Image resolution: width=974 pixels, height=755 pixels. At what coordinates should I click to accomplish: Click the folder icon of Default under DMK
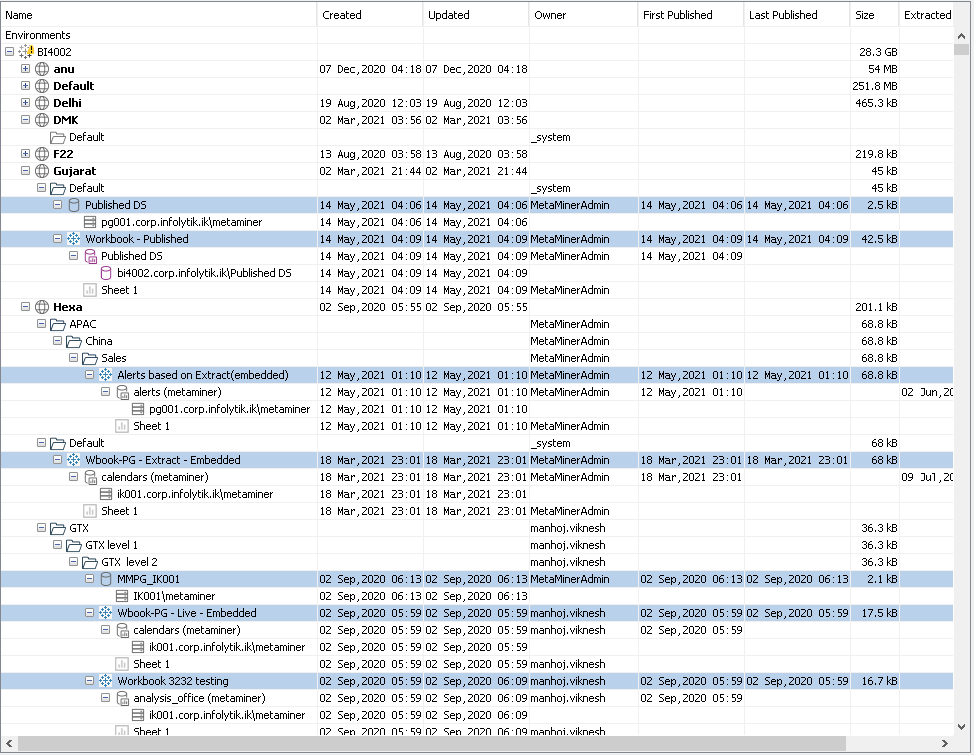[x=58, y=137]
